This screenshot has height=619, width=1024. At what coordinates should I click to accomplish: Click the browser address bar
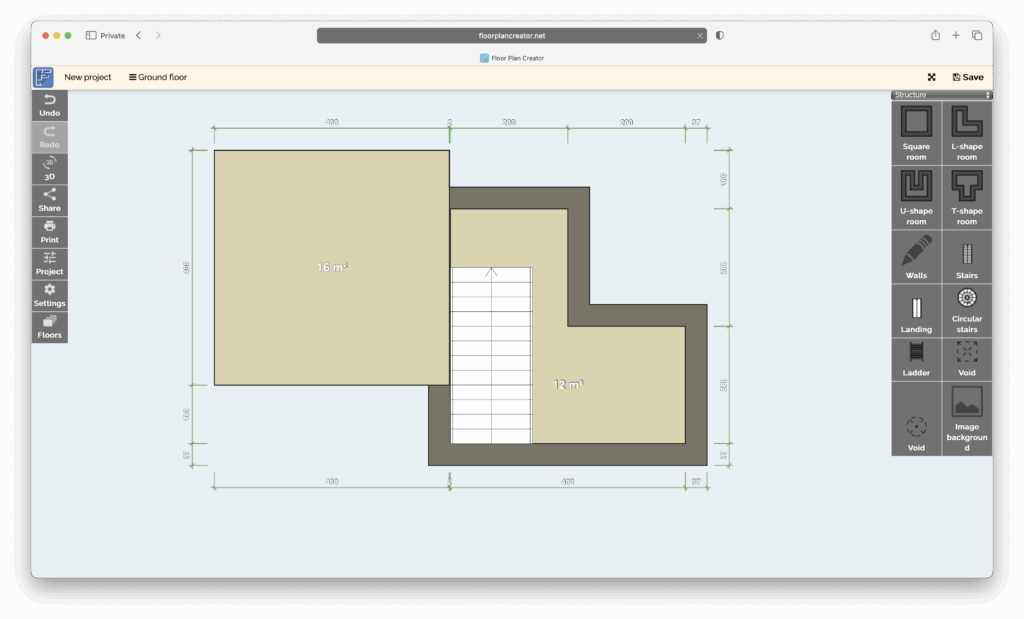click(510, 35)
